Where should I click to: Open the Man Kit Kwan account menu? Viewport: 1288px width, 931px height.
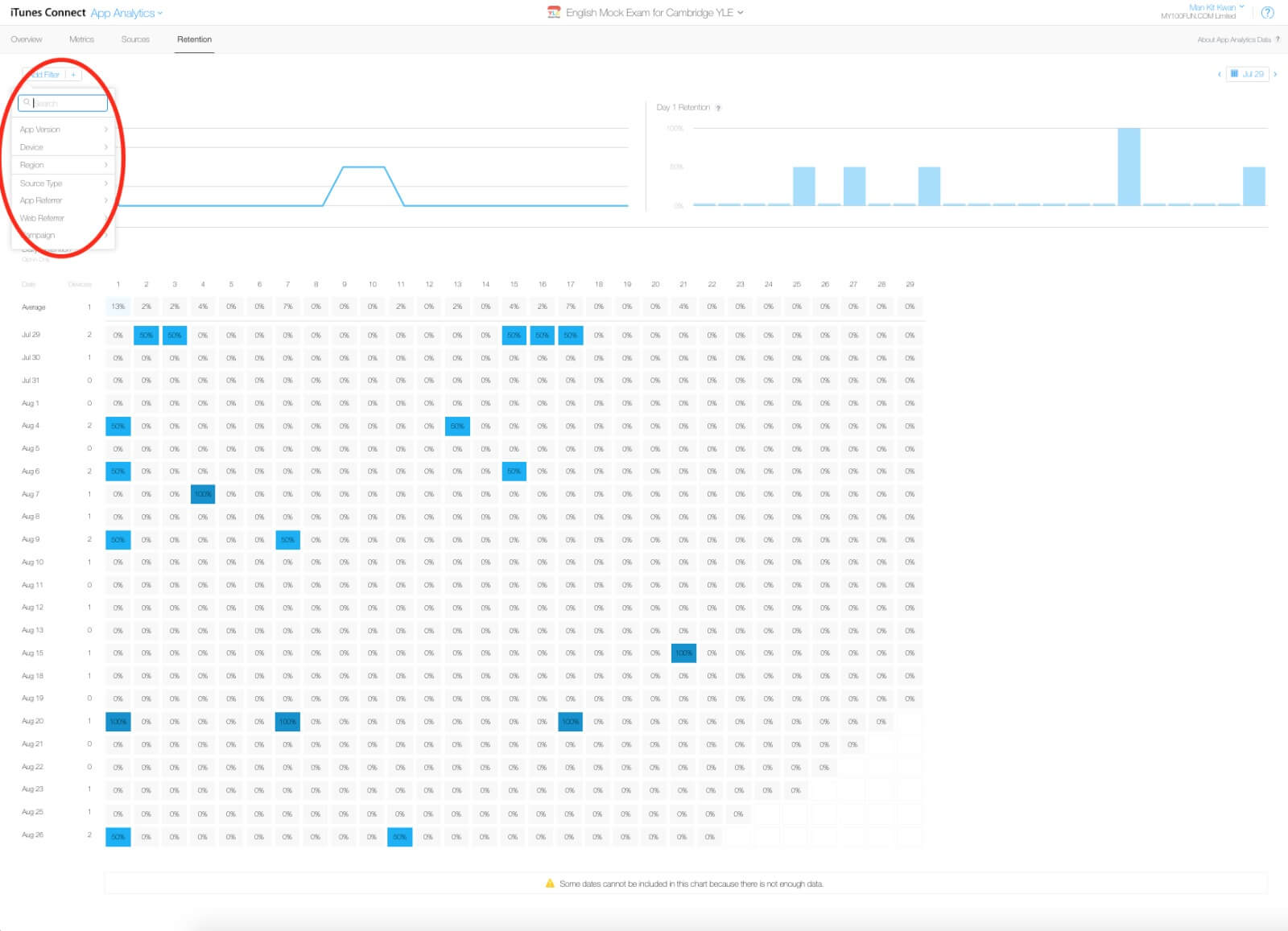(x=1216, y=7)
